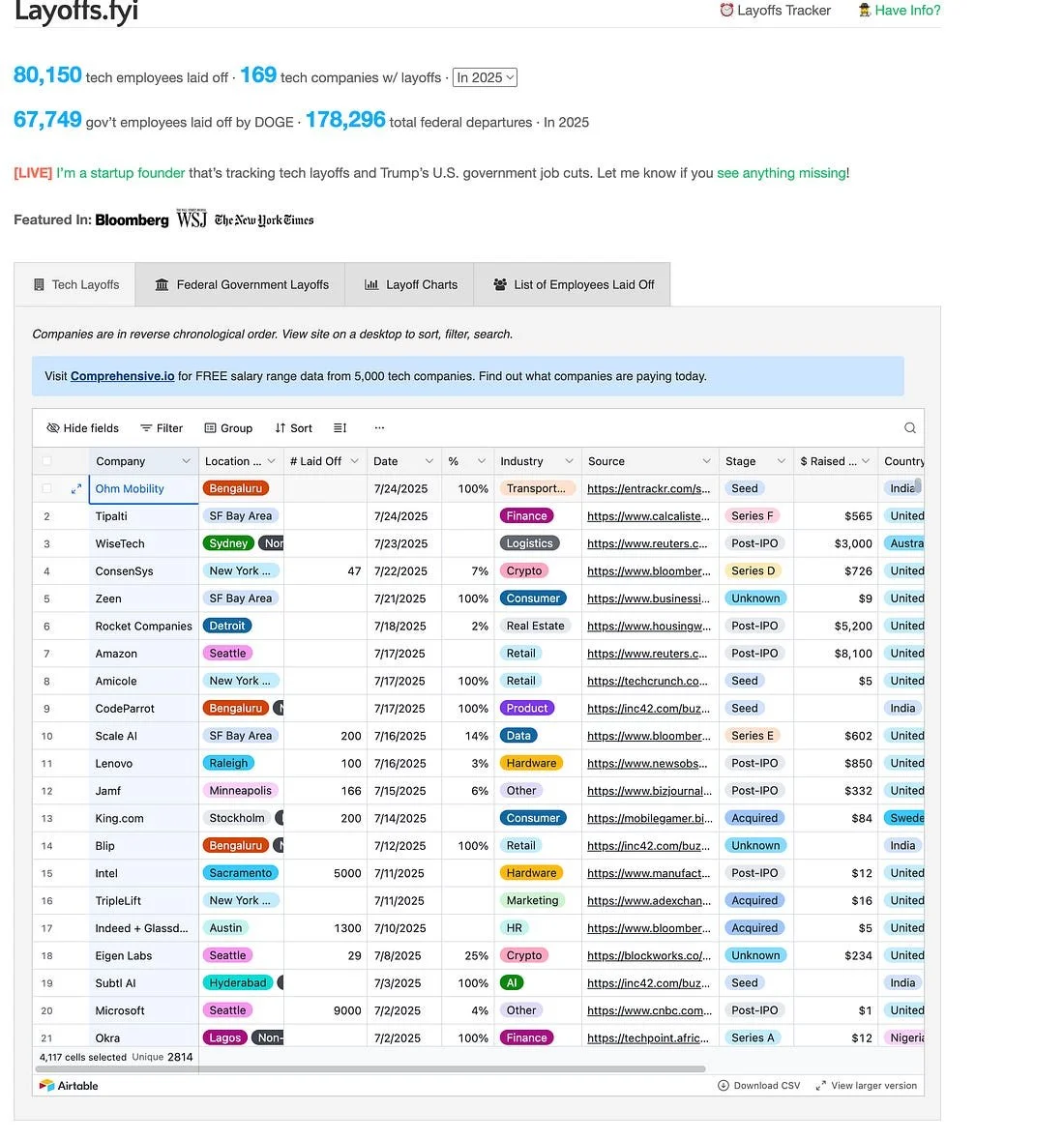Click the Download CSV icon button
This screenshot has width=1064, height=1139.
(x=758, y=1085)
